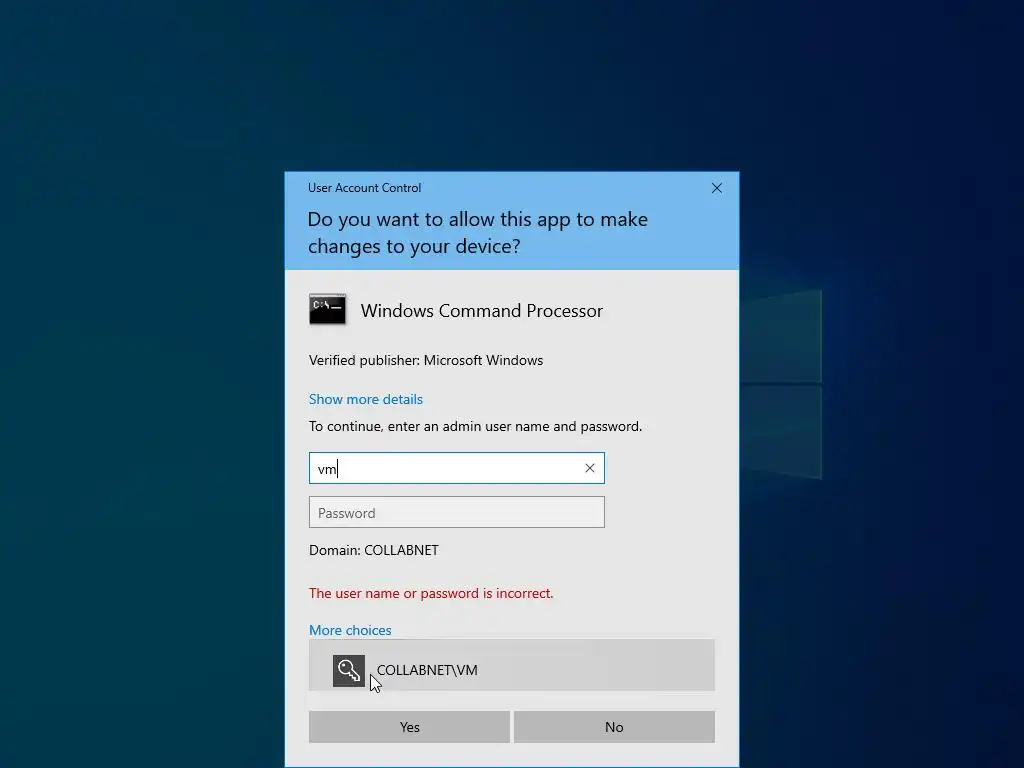
Task: Click the User Account Control title text
Action: click(364, 188)
